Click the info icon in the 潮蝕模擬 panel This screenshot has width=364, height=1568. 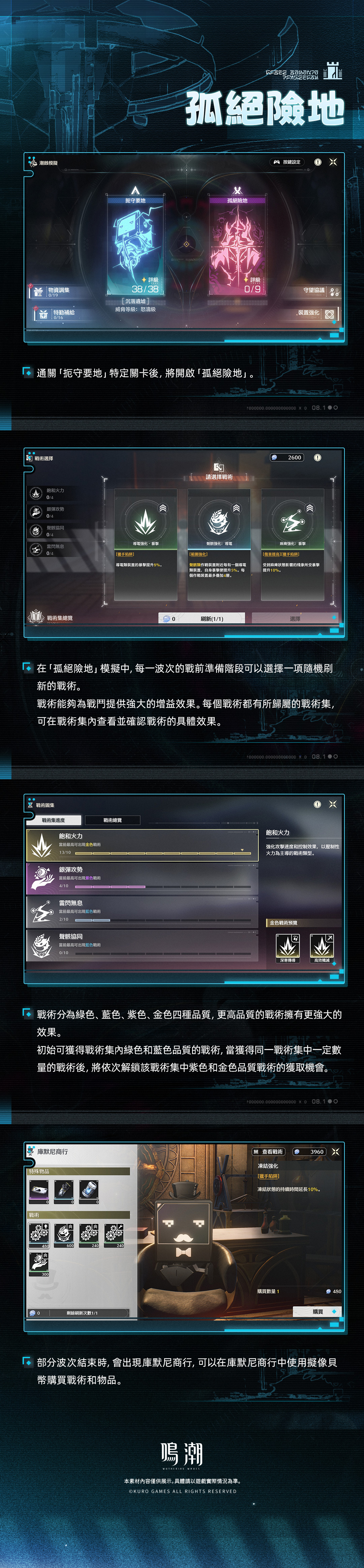318,162
